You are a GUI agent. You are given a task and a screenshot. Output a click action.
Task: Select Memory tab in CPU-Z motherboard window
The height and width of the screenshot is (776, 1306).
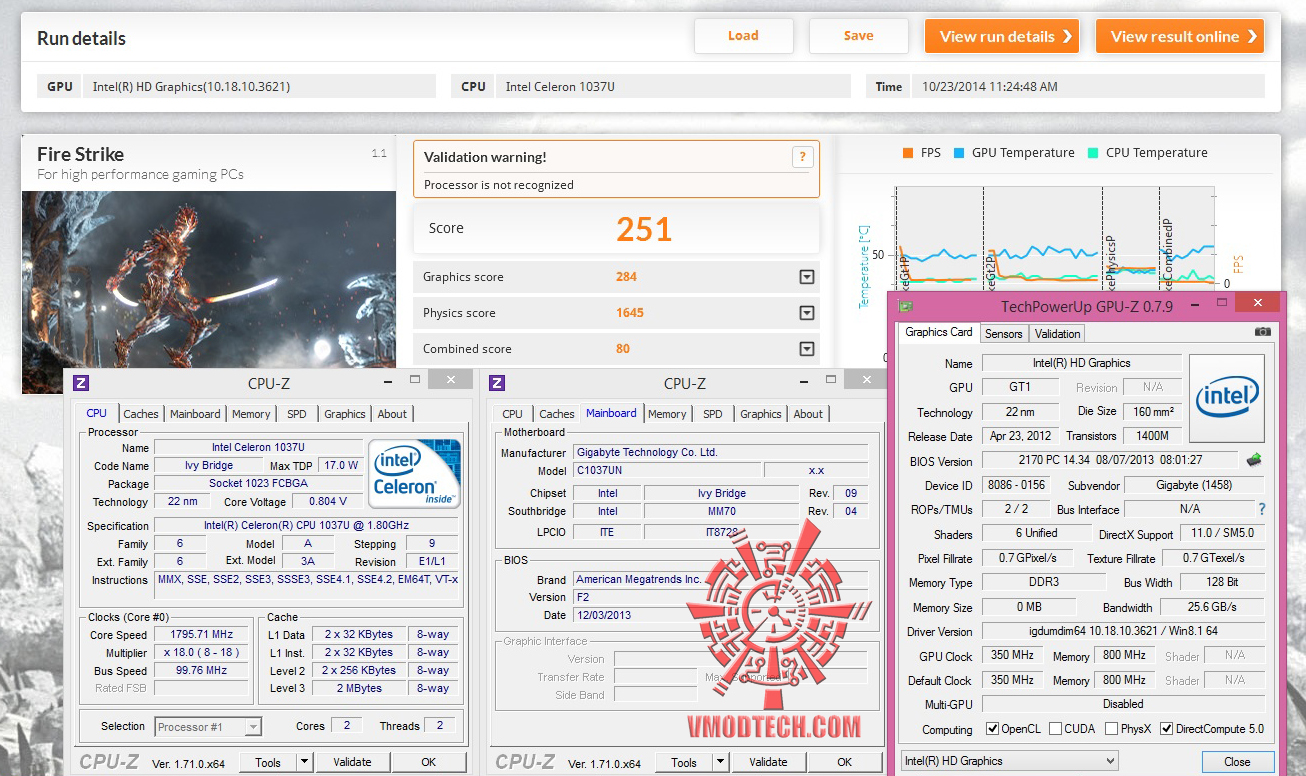pyautogui.click(x=667, y=414)
